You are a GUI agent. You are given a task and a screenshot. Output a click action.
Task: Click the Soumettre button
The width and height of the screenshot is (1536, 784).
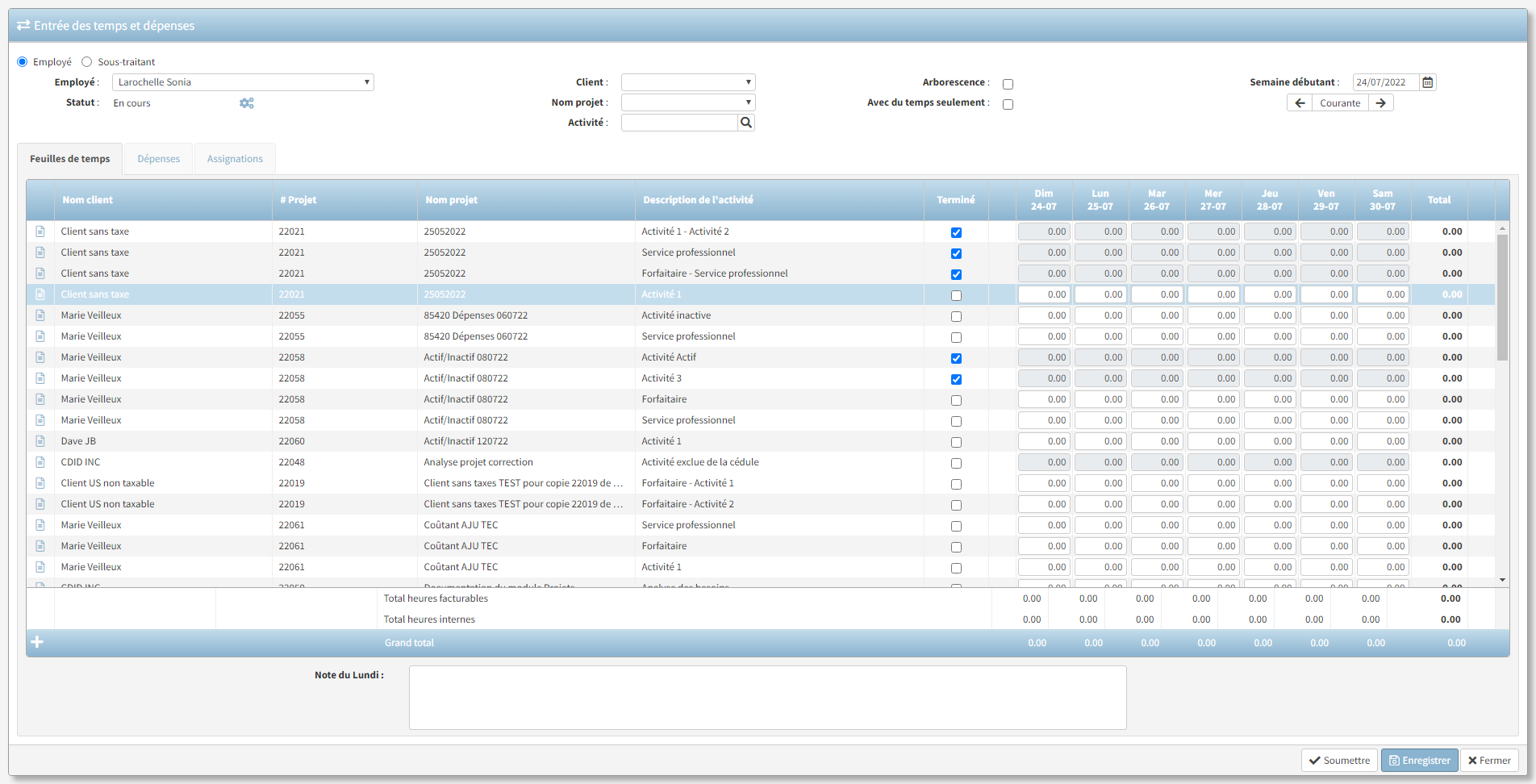click(x=1339, y=761)
